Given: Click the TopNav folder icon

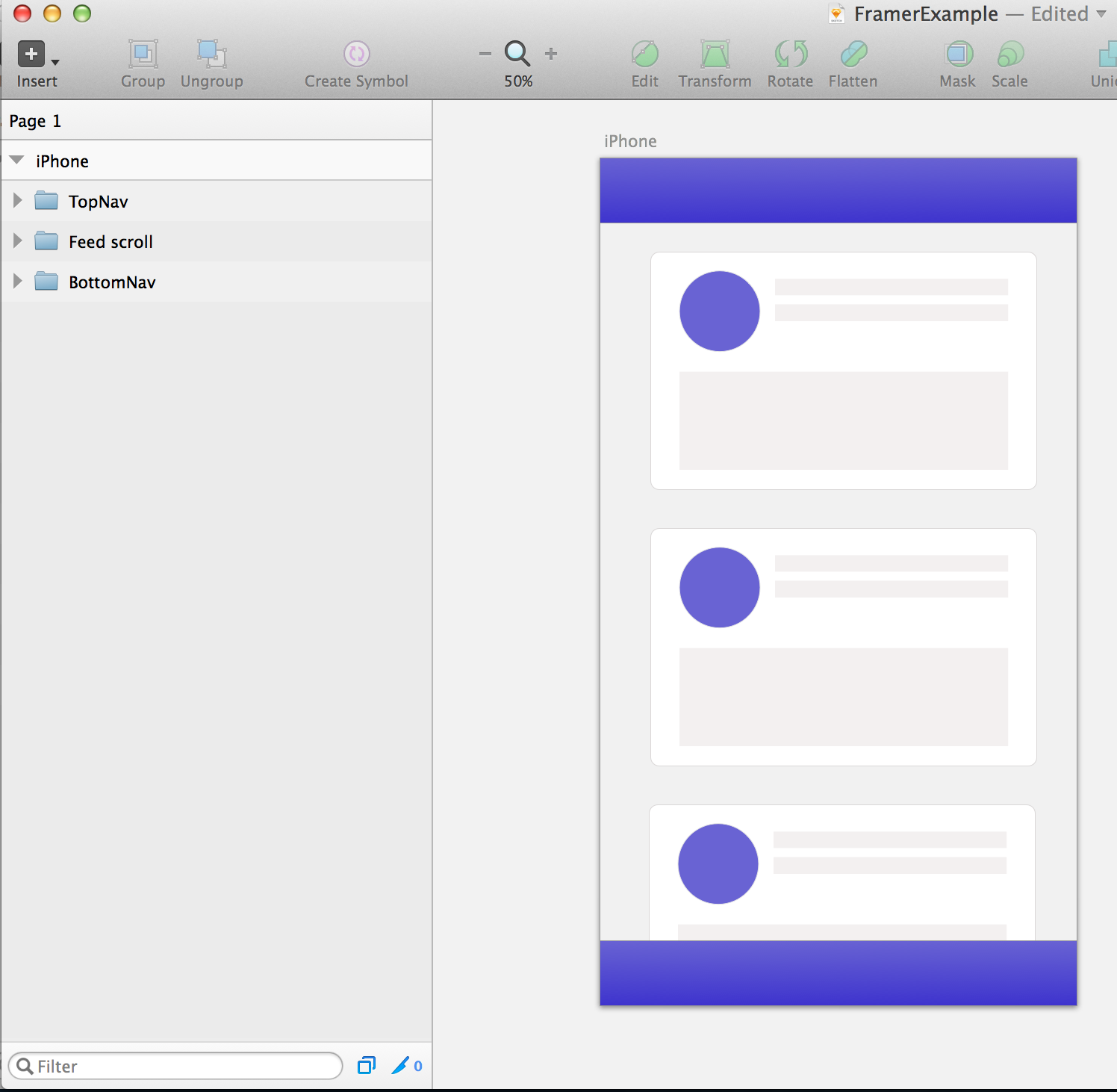Looking at the screenshot, I should pos(46,201).
